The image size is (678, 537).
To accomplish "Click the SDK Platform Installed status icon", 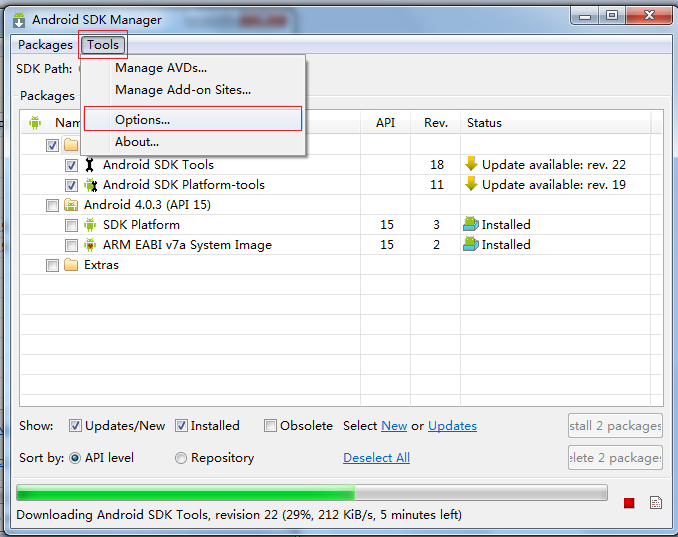I will coord(471,224).
